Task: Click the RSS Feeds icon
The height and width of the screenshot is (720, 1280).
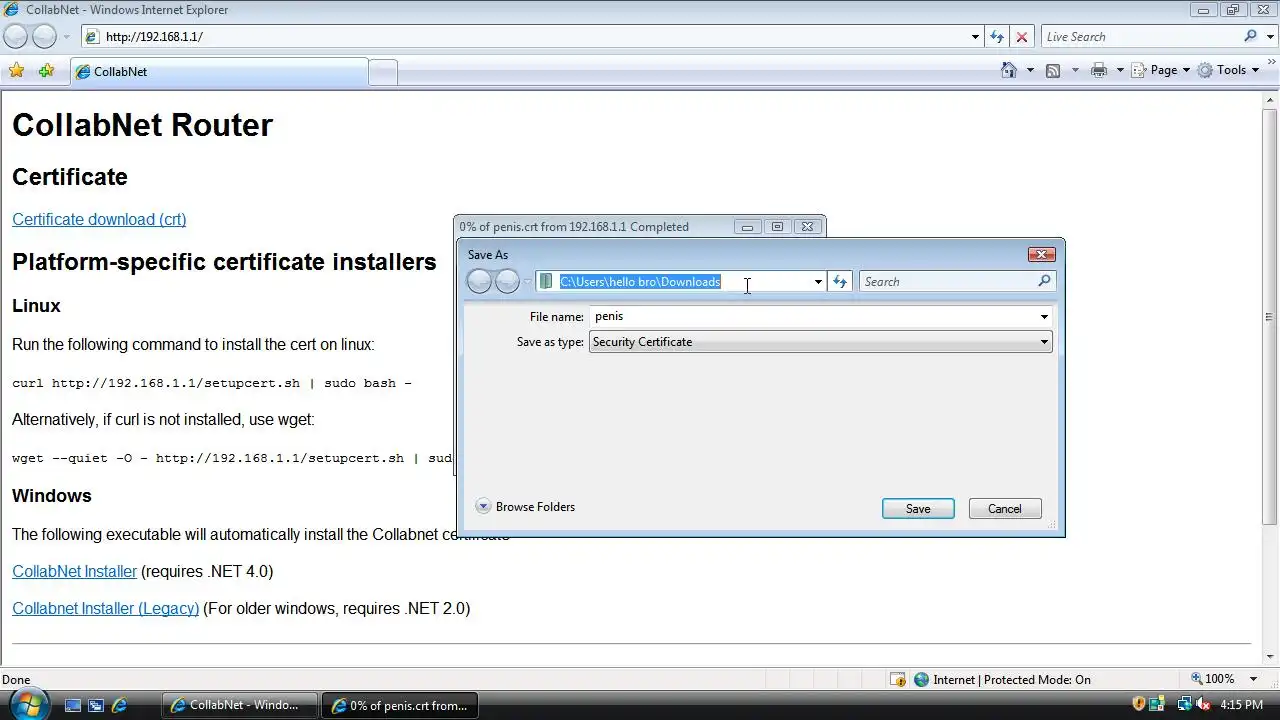Action: pos(1053,70)
